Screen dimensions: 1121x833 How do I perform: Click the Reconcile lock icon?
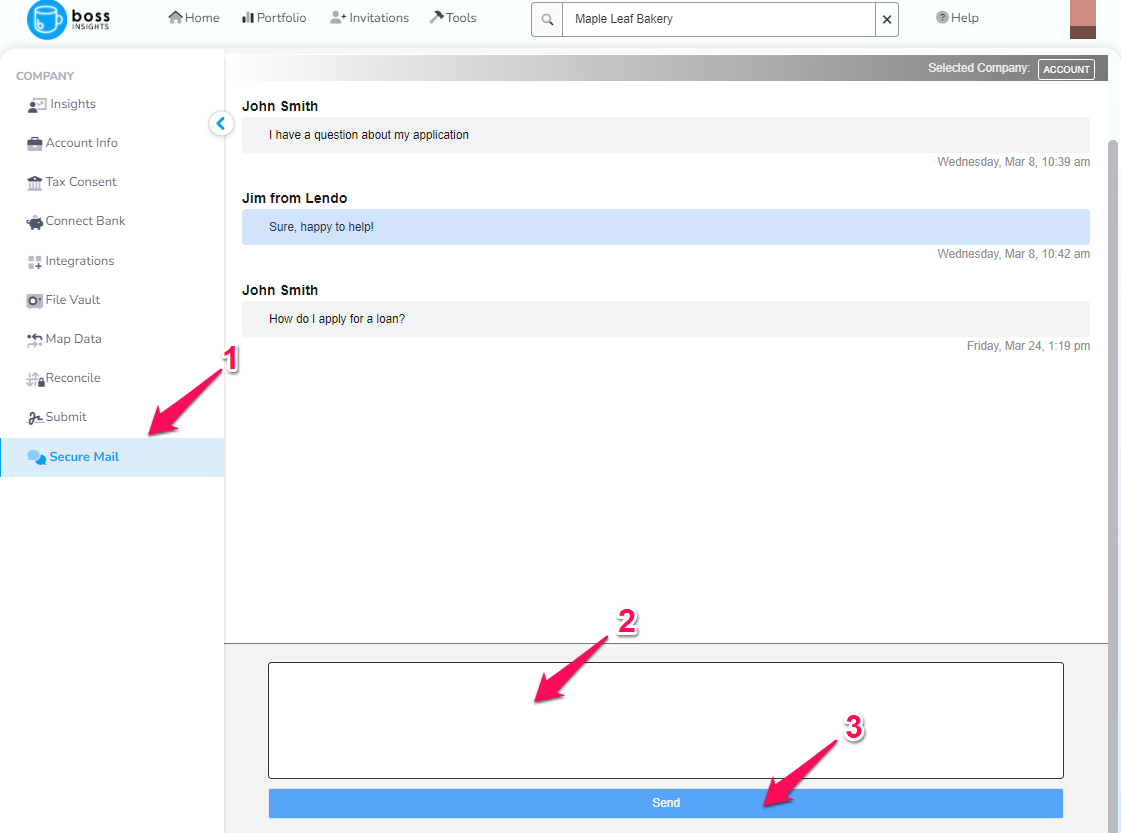point(35,379)
